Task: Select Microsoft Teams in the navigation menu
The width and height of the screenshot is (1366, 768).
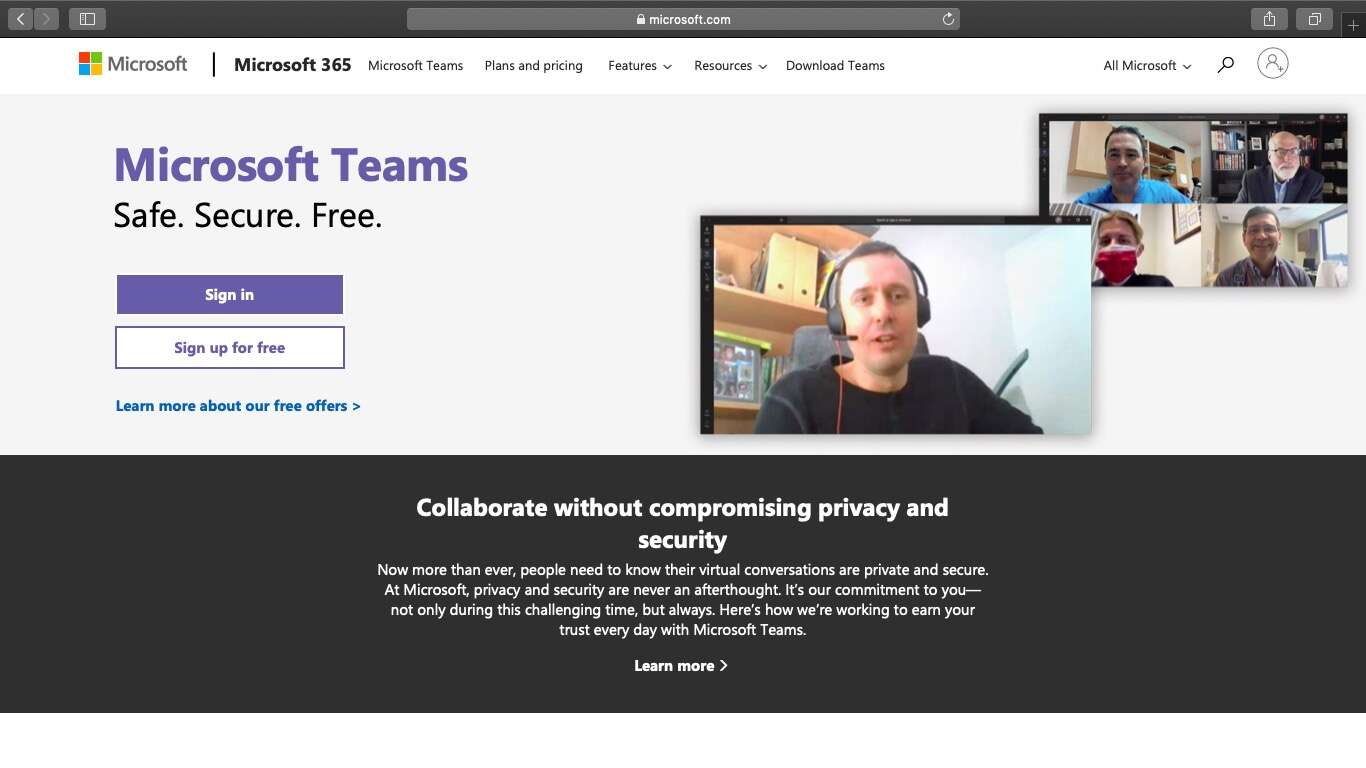Action: [415, 65]
